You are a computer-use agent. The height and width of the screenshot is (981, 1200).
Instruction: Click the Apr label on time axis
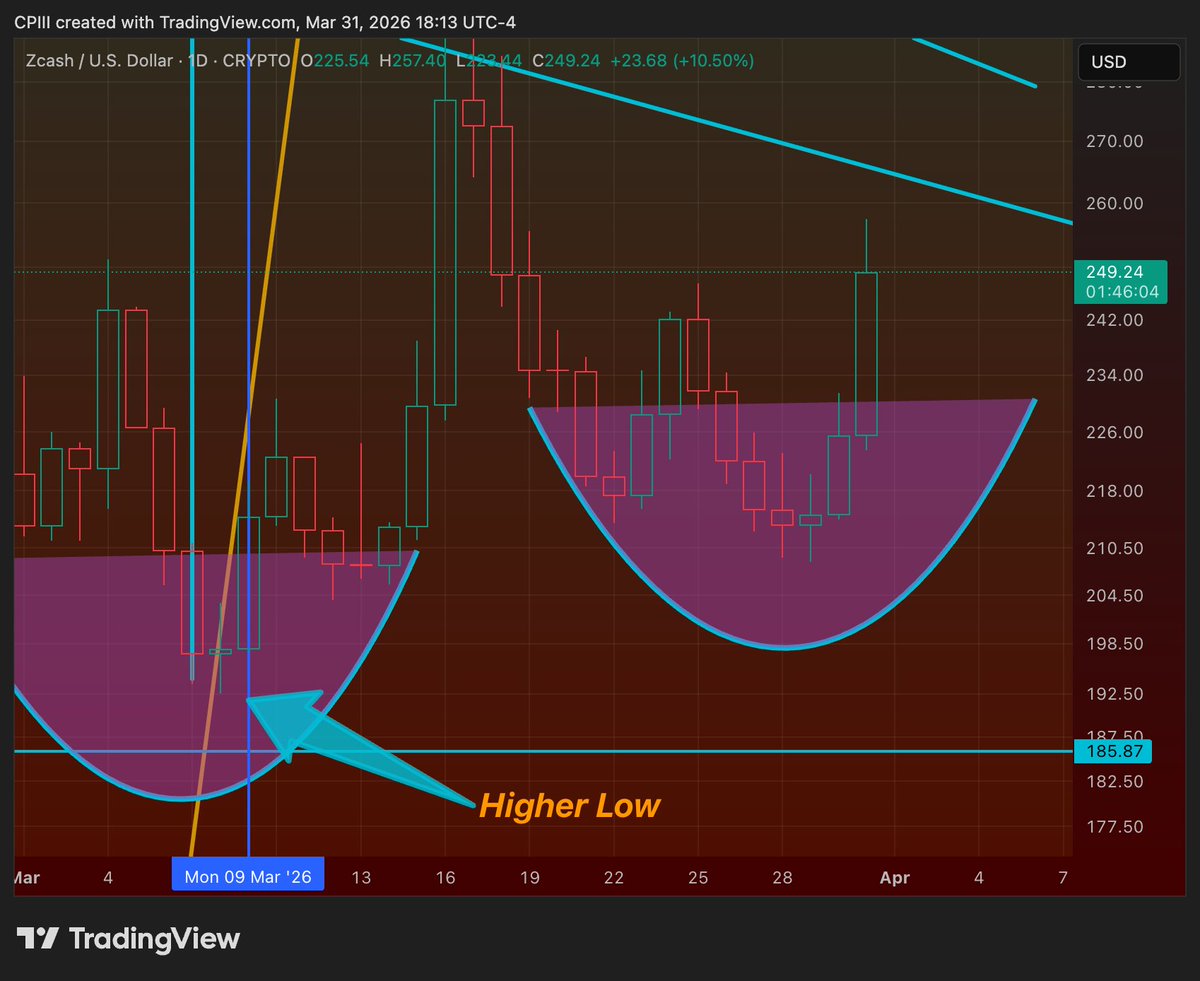point(894,878)
